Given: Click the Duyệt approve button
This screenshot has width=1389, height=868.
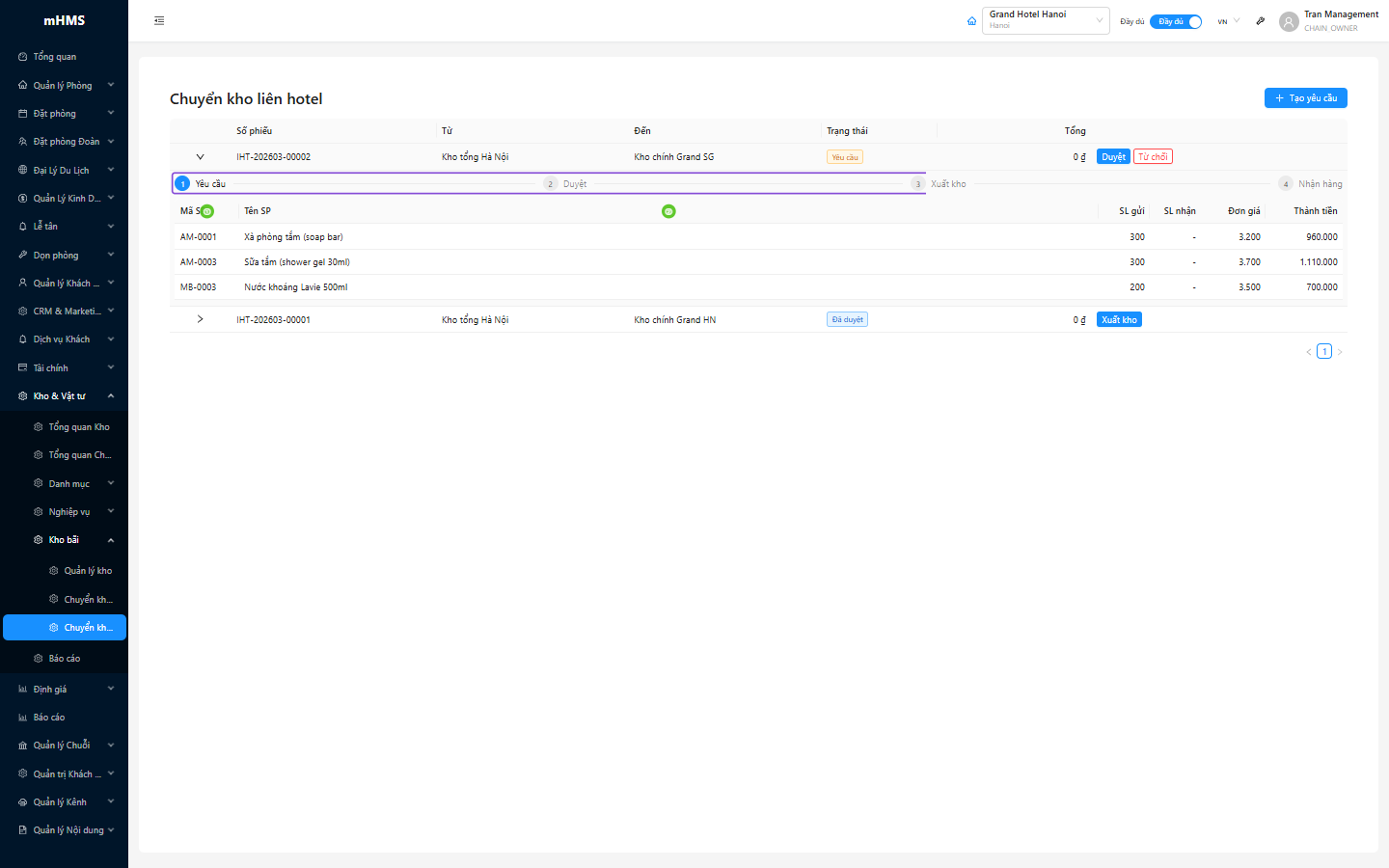Looking at the screenshot, I should pos(1113,157).
